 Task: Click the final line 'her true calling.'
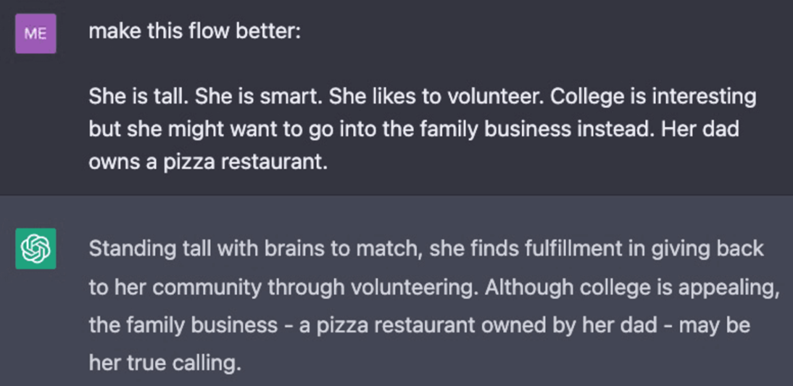[165, 363]
